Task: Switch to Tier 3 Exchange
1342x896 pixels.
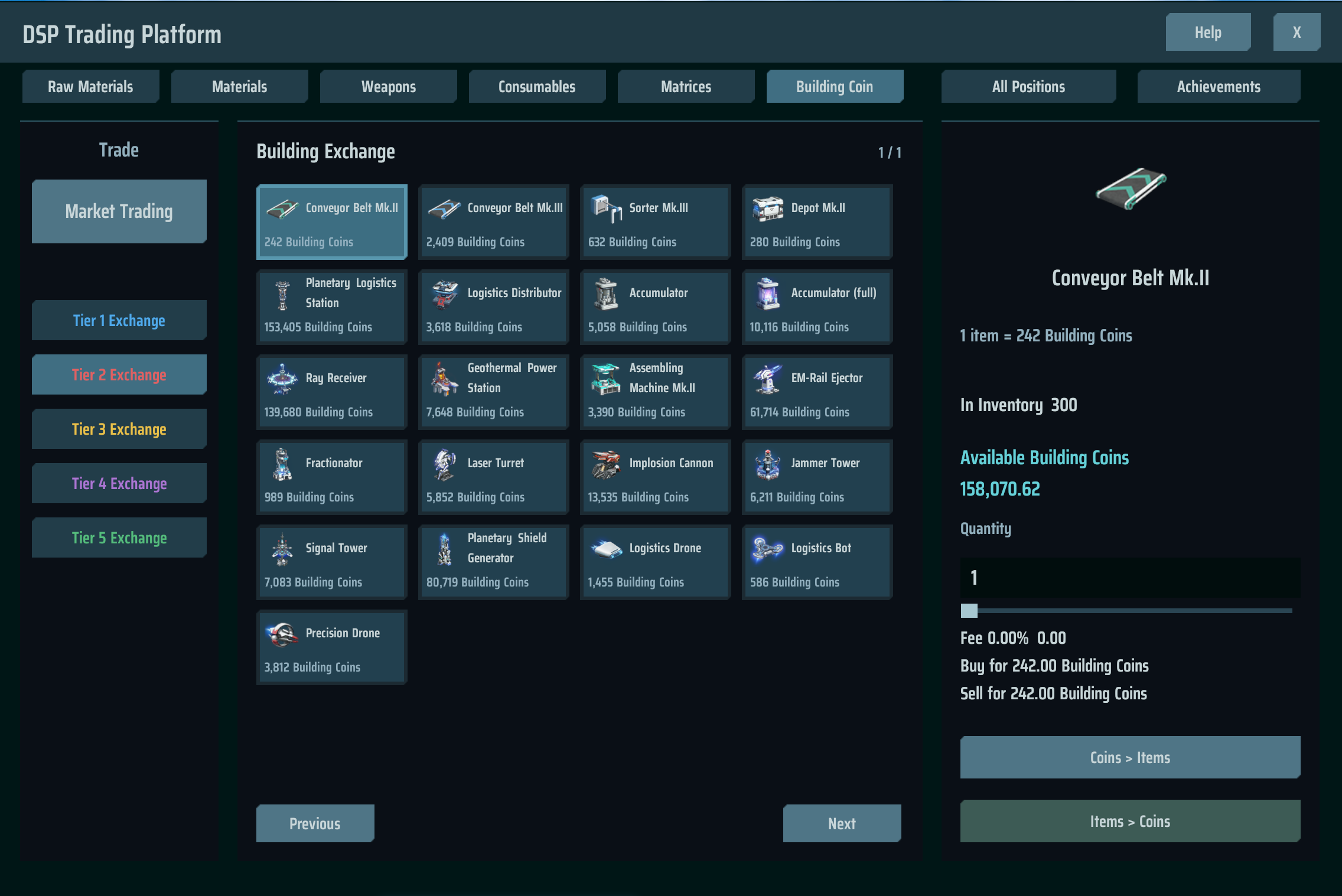Action: pos(119,429)
